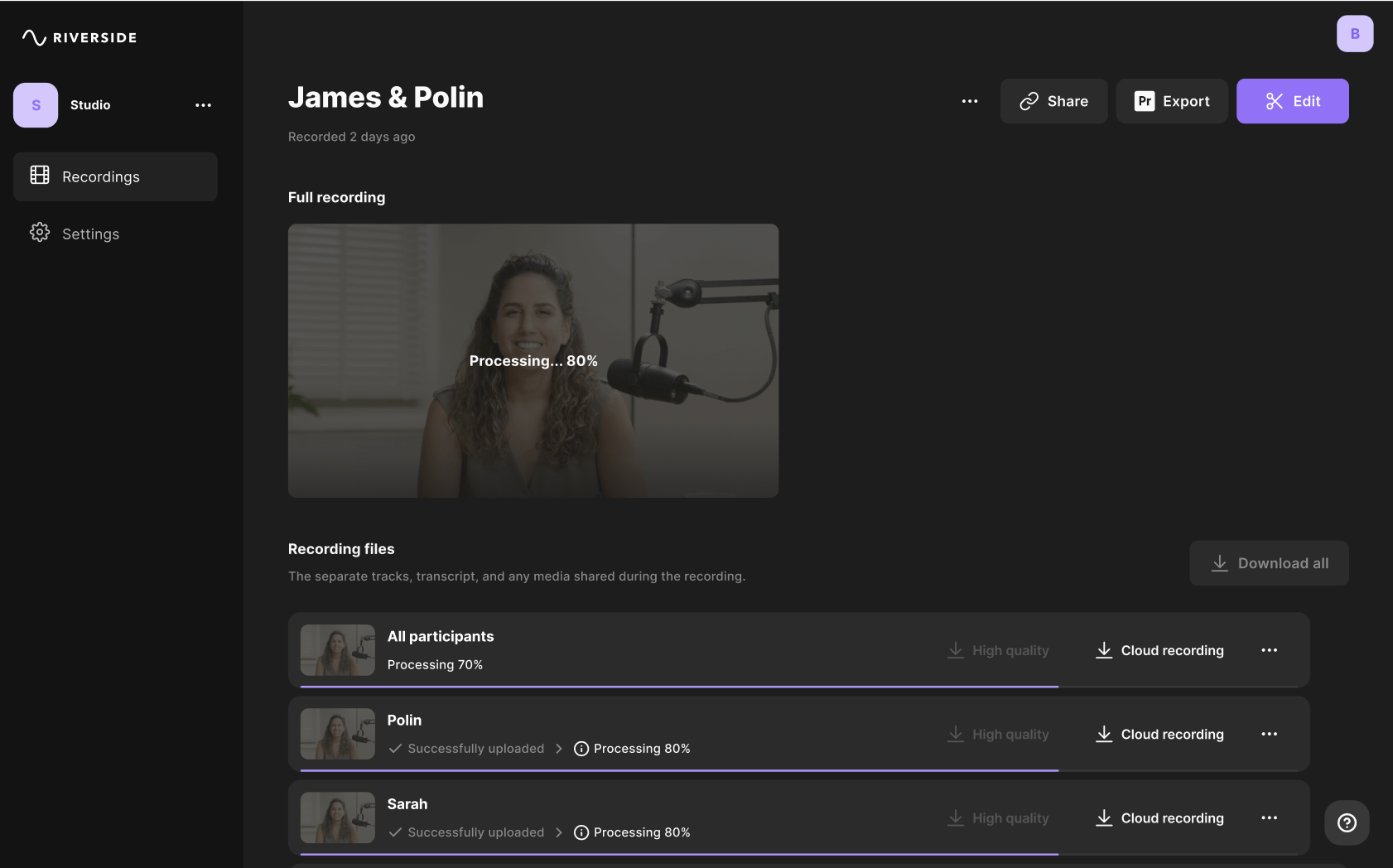Click the scissors icon in Edit
Viewport: 1393px width, 868px height.
tap(1275, 101)
